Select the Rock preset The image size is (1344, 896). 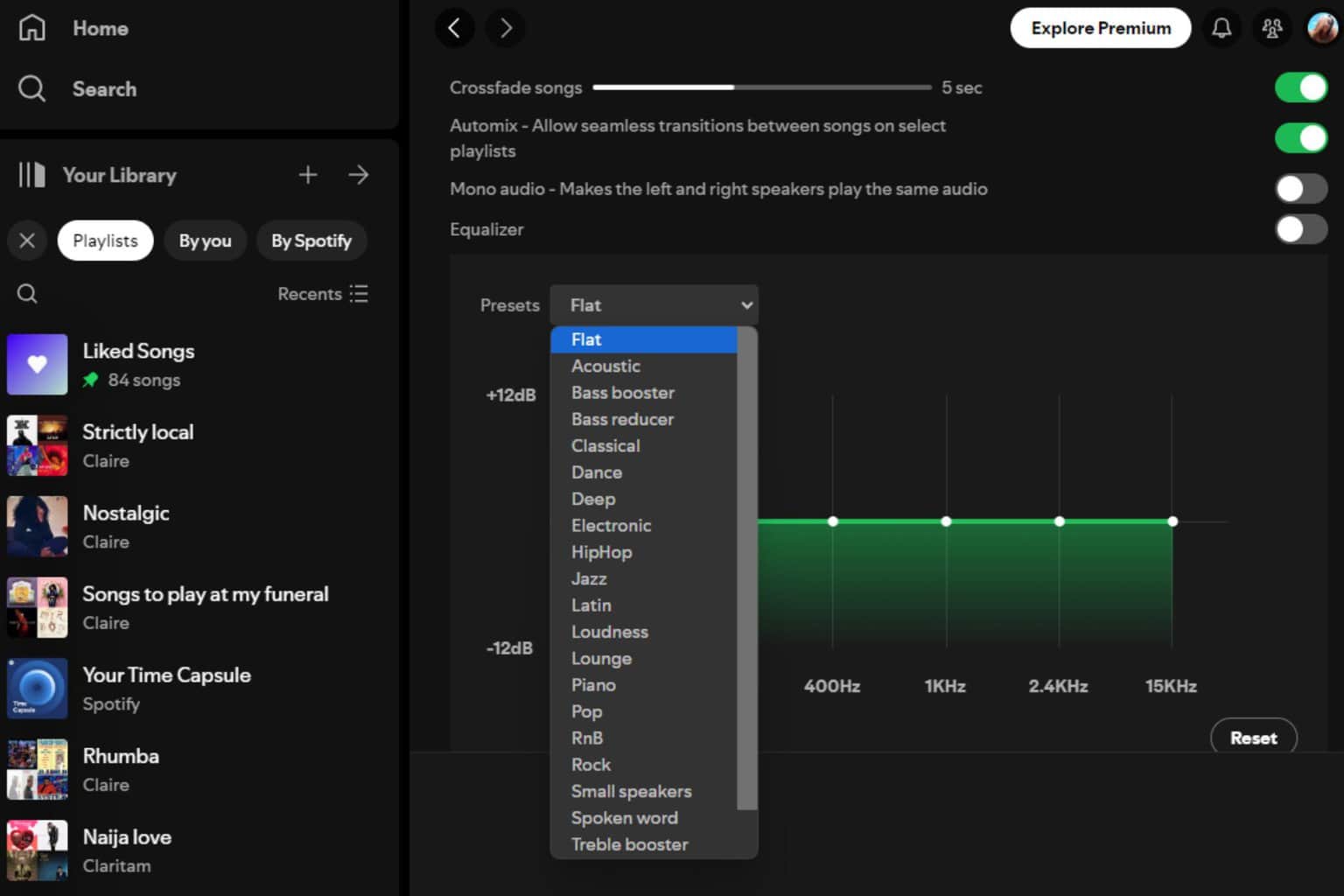pyautogui.click(x=644, y=765)
